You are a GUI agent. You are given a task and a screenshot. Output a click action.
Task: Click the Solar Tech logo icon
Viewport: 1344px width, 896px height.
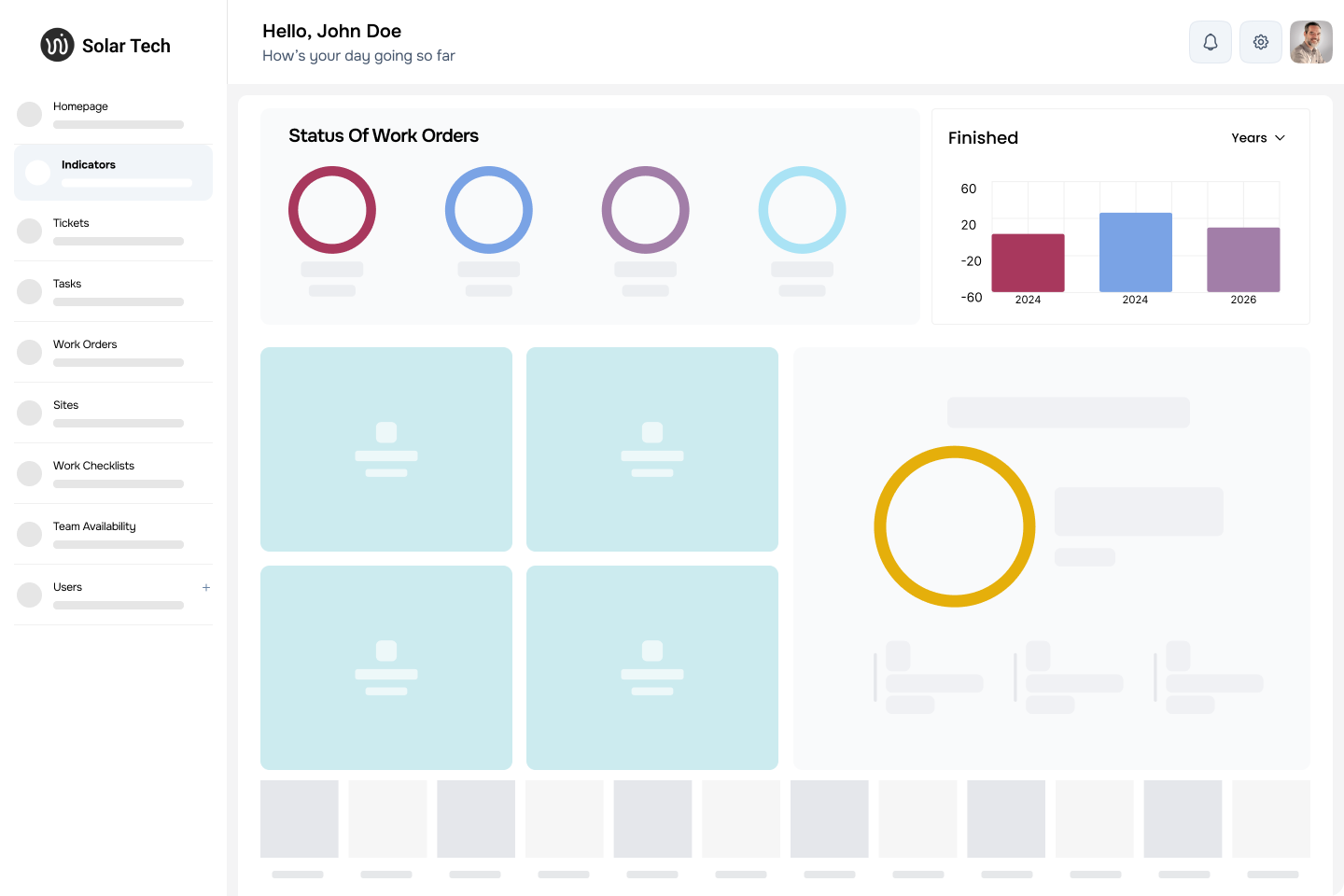click(x=57, y=45)
